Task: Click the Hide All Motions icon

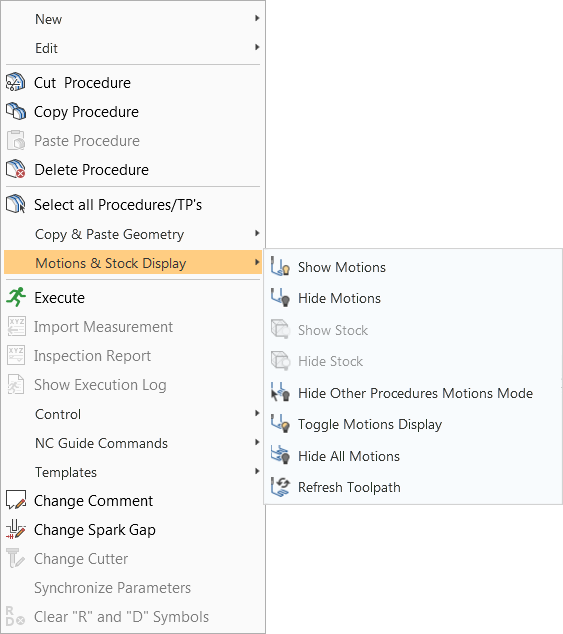Action: click(280, 455)
